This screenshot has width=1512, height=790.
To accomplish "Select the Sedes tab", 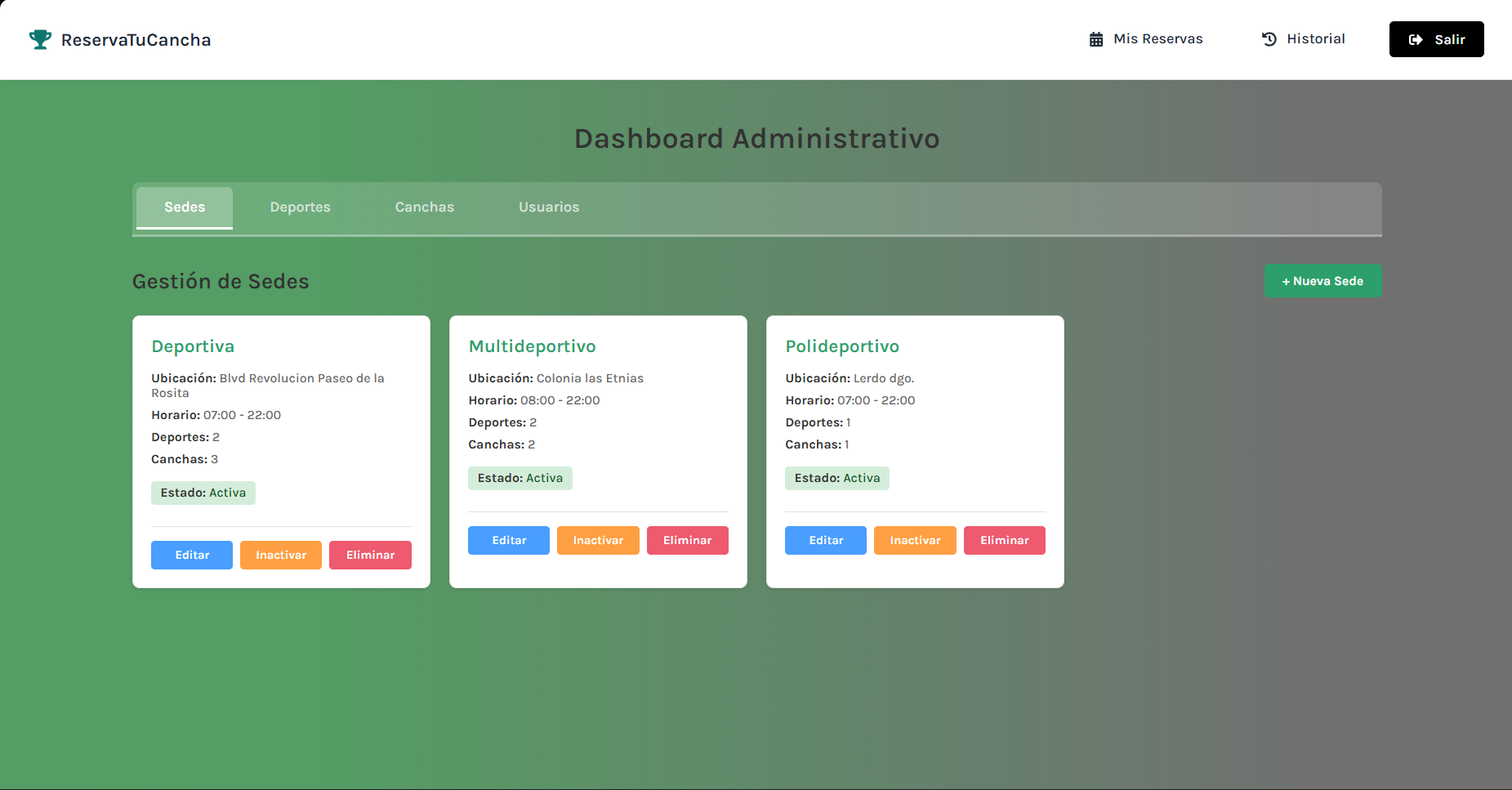I will 185,208.
